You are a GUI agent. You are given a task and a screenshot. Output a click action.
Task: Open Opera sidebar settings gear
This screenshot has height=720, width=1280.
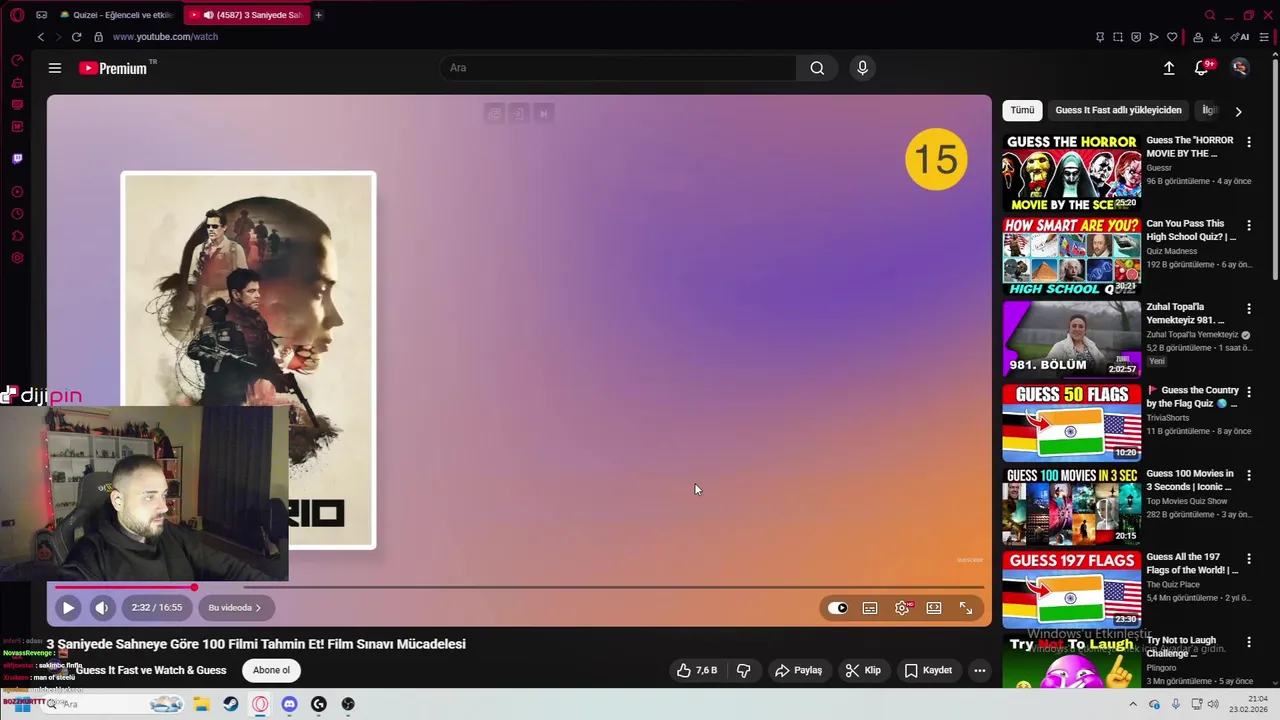click(17, 258)
